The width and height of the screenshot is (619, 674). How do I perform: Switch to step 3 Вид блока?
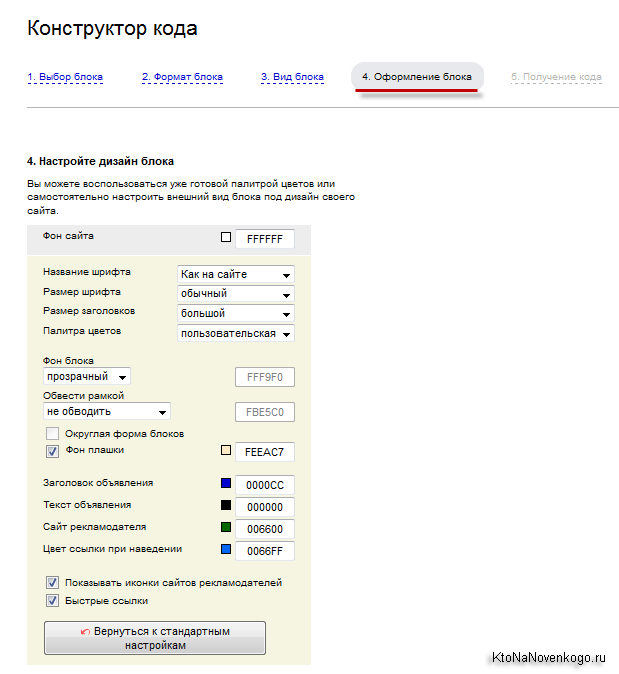(x=292, y=77)
